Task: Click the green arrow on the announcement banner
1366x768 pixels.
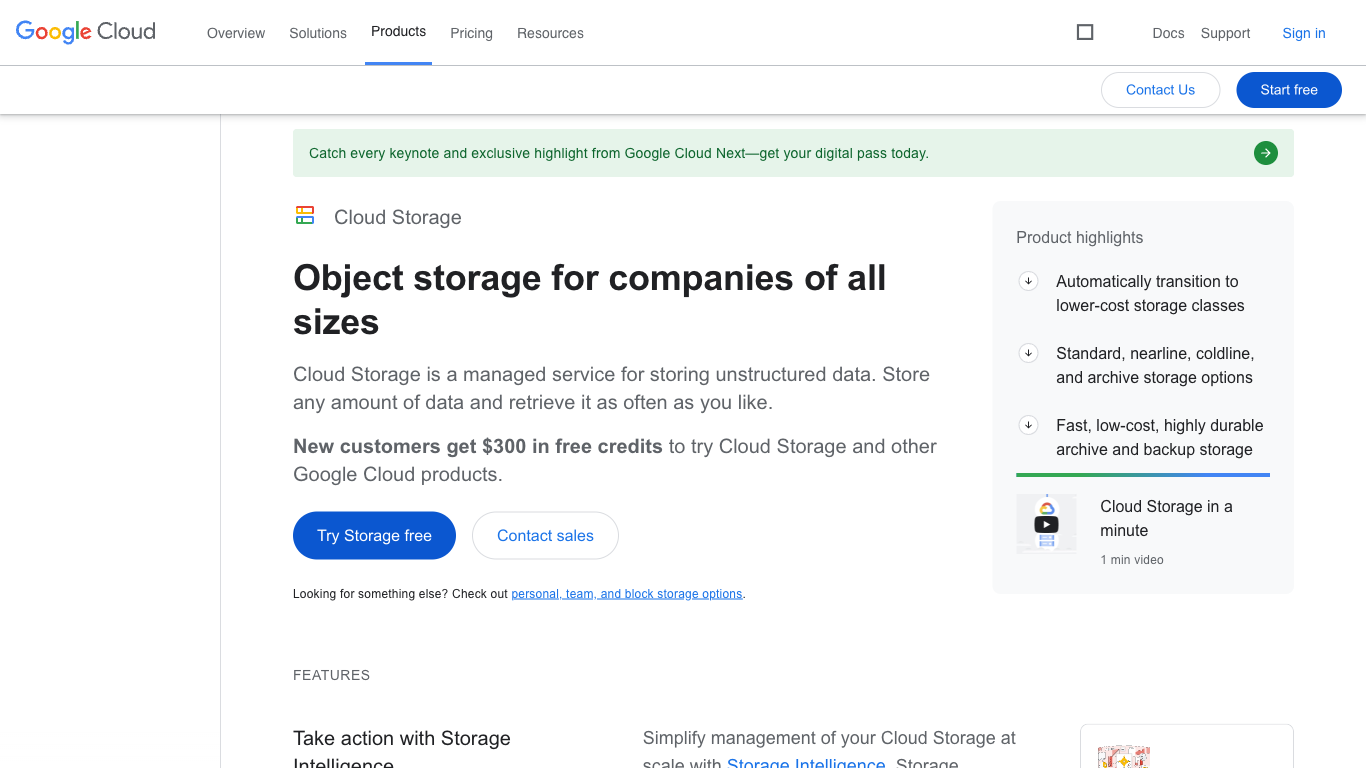Action: tap(1266, 153)
